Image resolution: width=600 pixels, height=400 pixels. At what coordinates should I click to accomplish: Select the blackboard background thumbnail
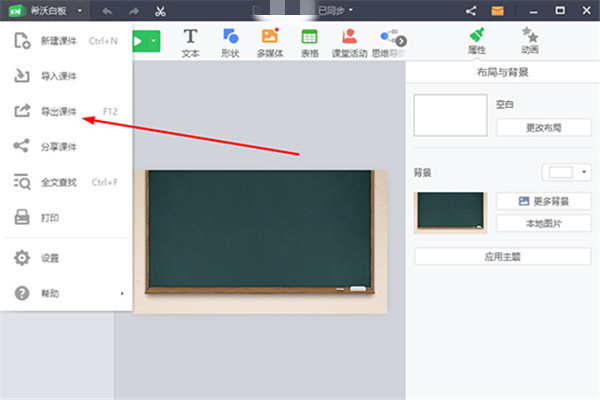point(450,211)
